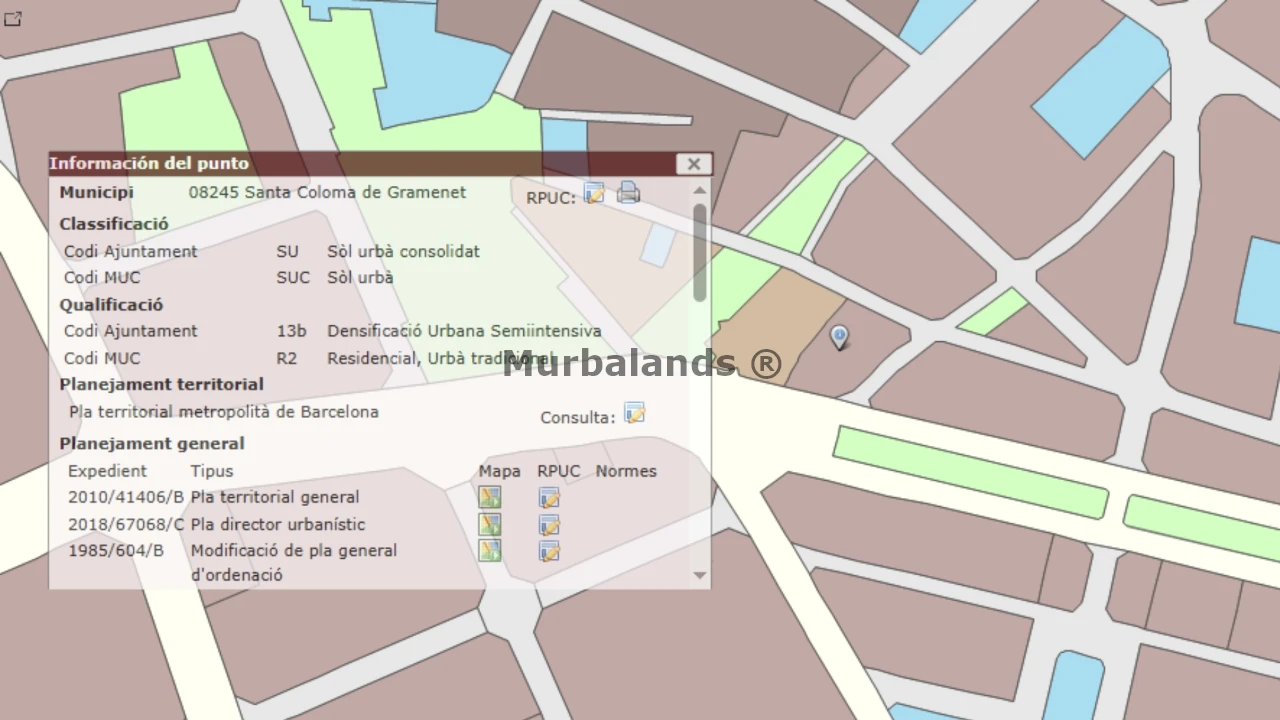The height and width of the screenshot is (720, 1280).
Task: Click the panel scrollbar's up arrow
Action: coord(699,190)
